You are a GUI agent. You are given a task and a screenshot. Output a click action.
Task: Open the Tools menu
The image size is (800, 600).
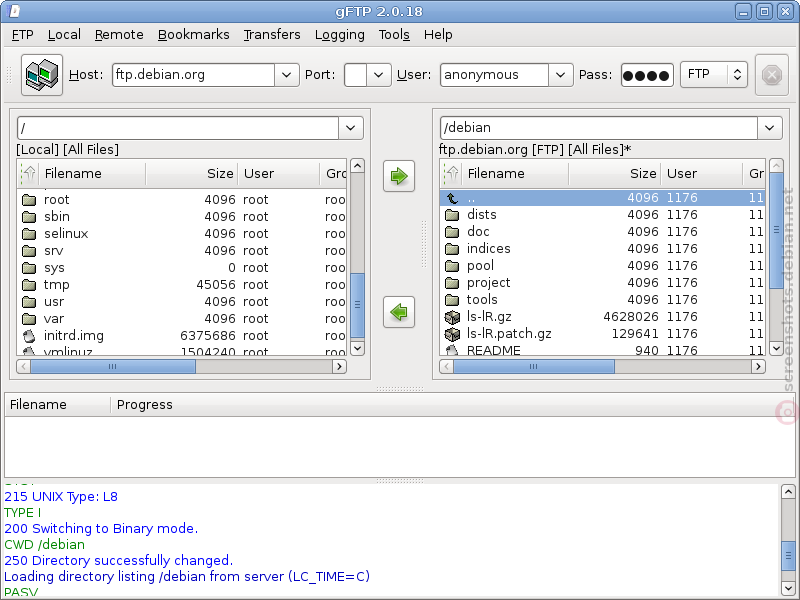pos(394,35)
